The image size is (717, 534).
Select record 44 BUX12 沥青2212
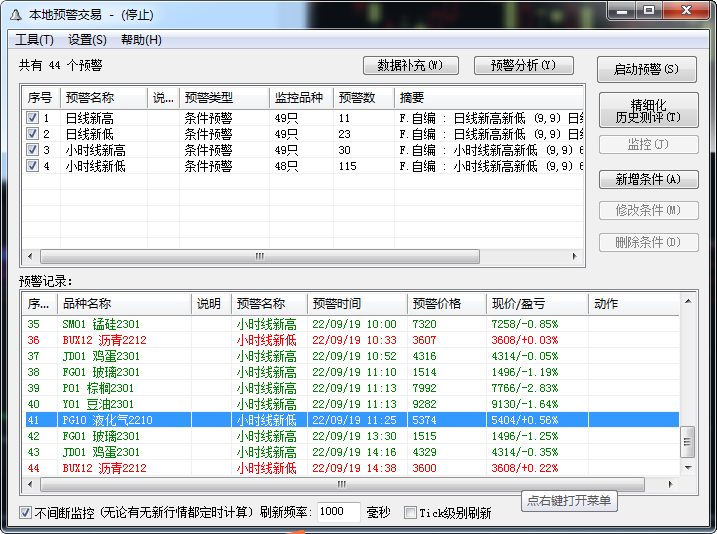point(352,468)
